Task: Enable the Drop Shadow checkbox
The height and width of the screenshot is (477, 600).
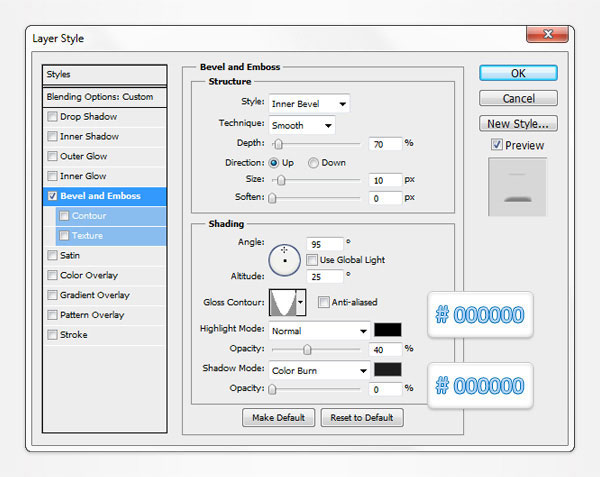Action: point(53,117)
